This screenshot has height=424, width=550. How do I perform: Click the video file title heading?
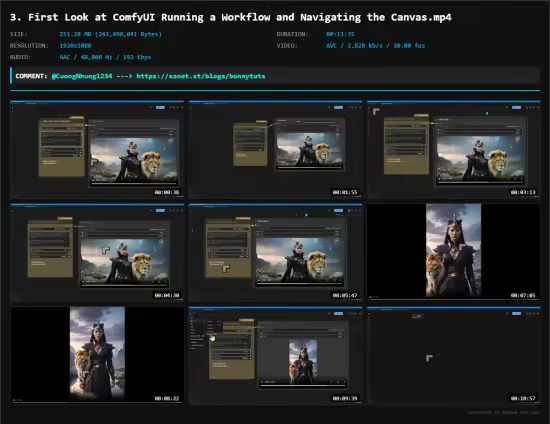pos(231,17)
